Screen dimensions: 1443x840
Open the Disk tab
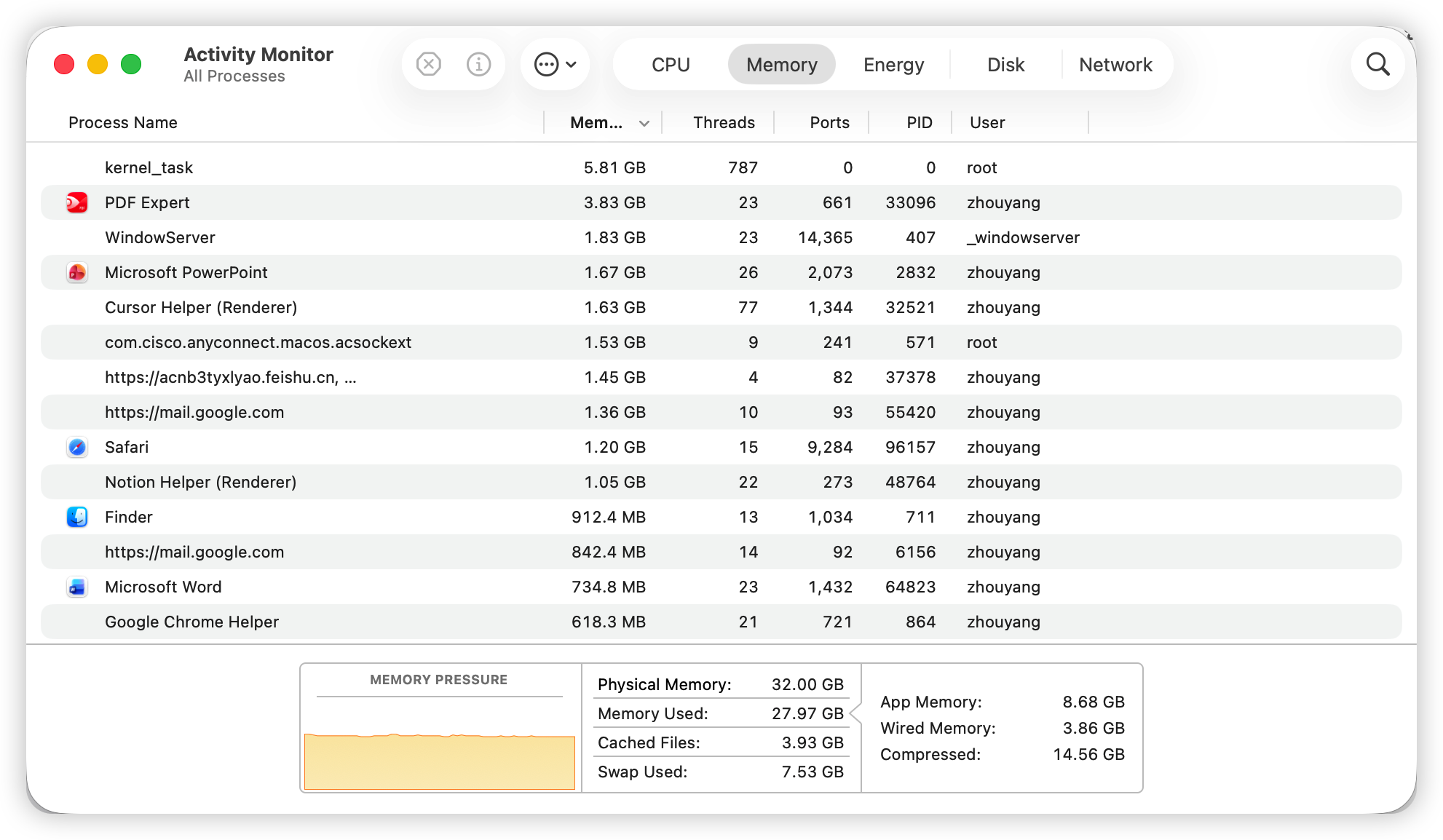(1005, 64)
